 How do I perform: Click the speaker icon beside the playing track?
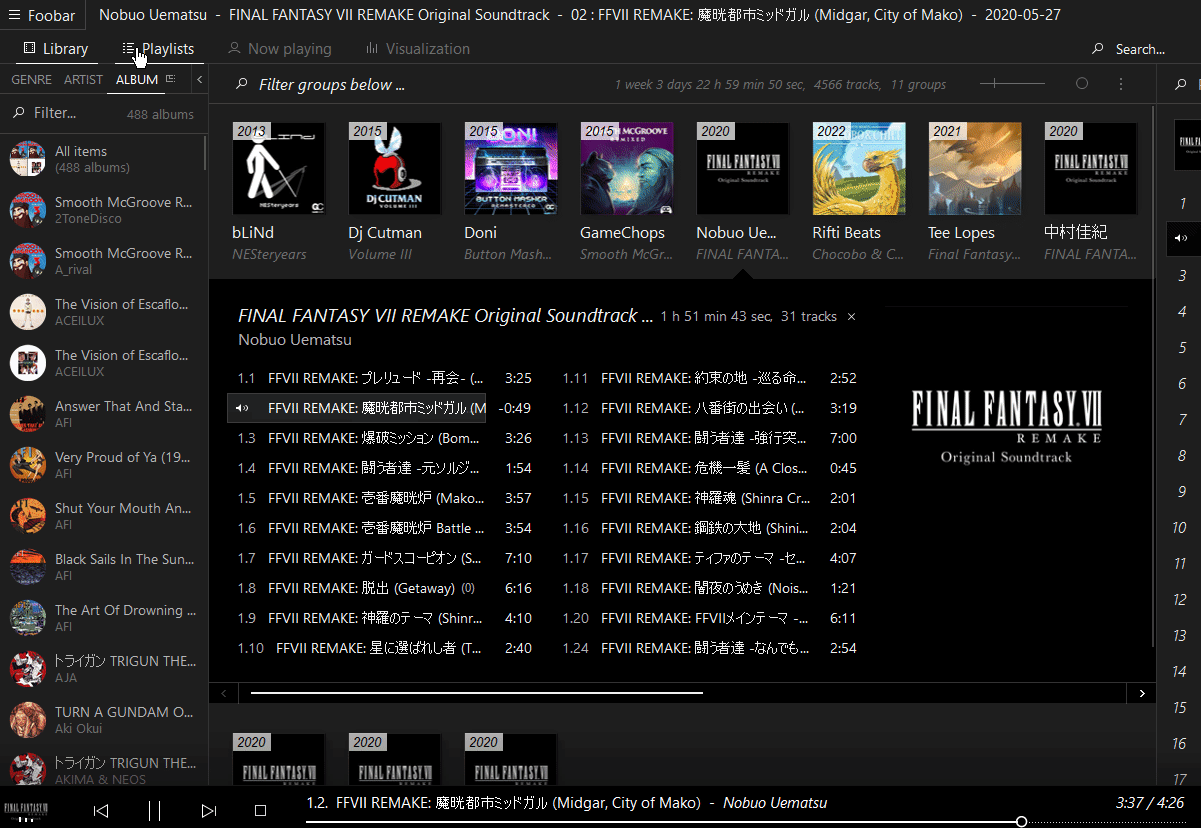point(241,407)
